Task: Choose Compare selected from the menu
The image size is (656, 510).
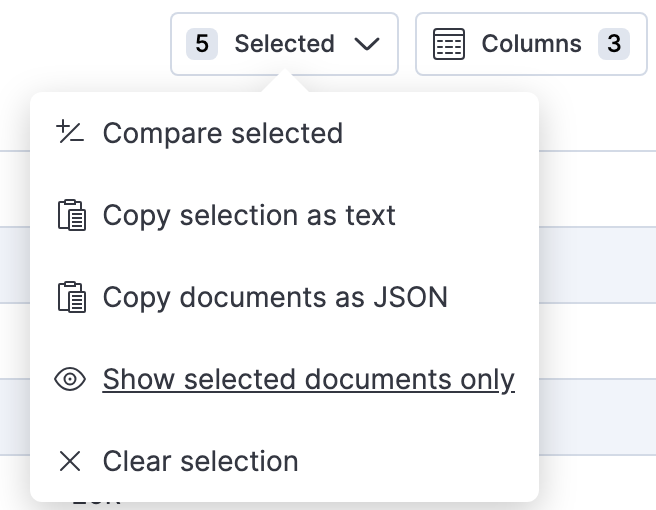Action: click(x=222, y=133)
